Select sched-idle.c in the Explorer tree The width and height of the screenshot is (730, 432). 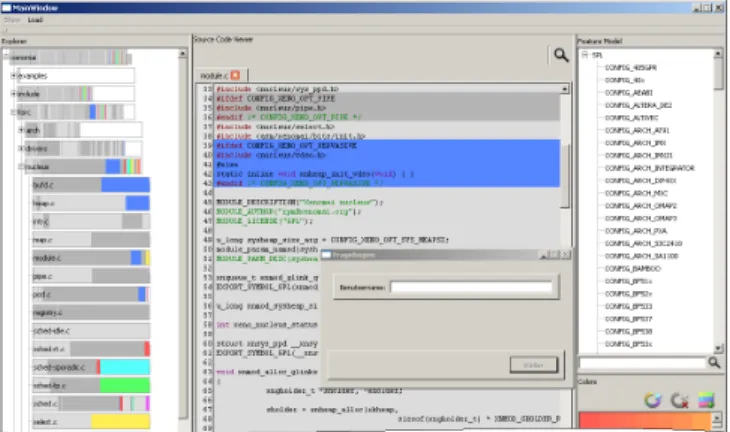tap(91, 331)
